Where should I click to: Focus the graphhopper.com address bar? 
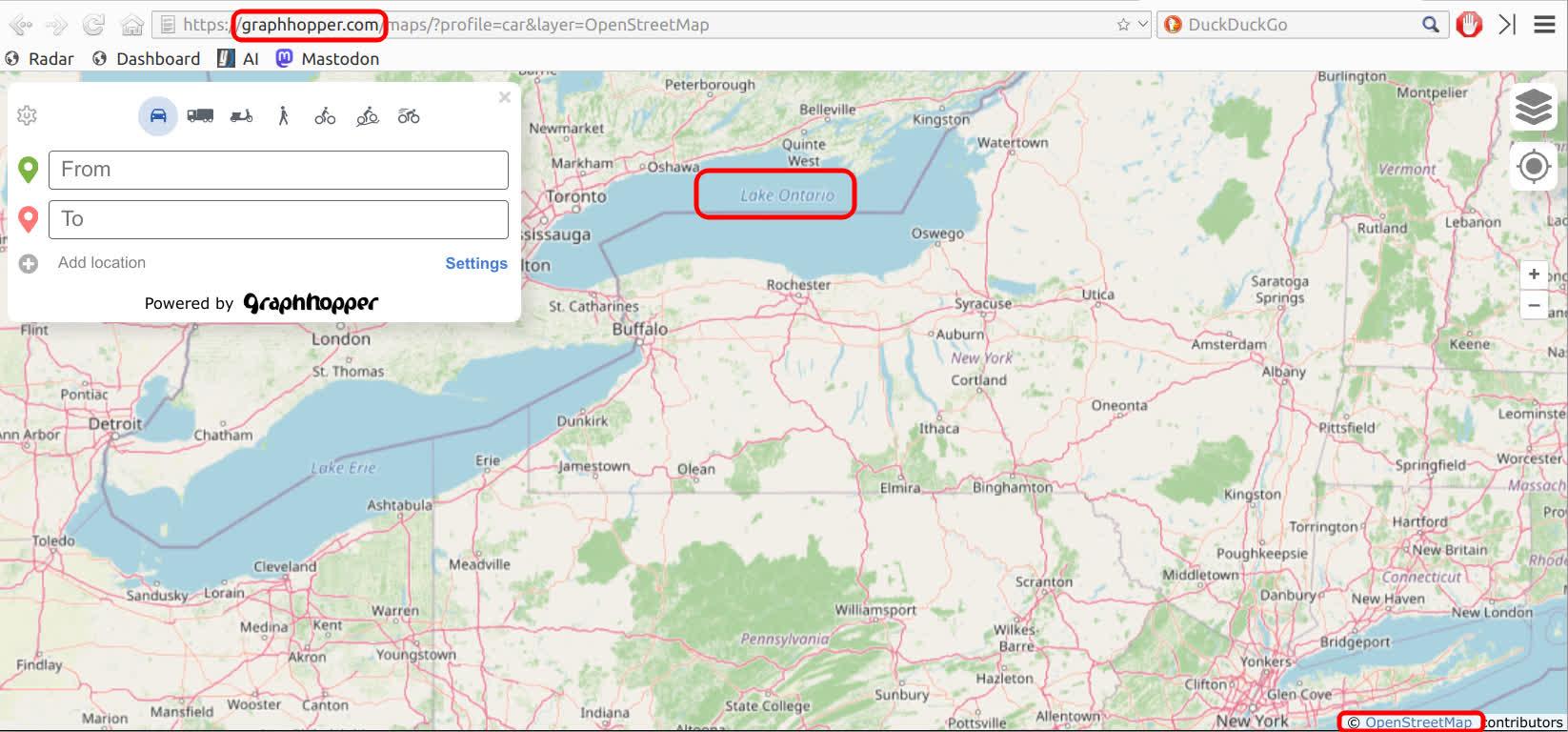point(652,25)
